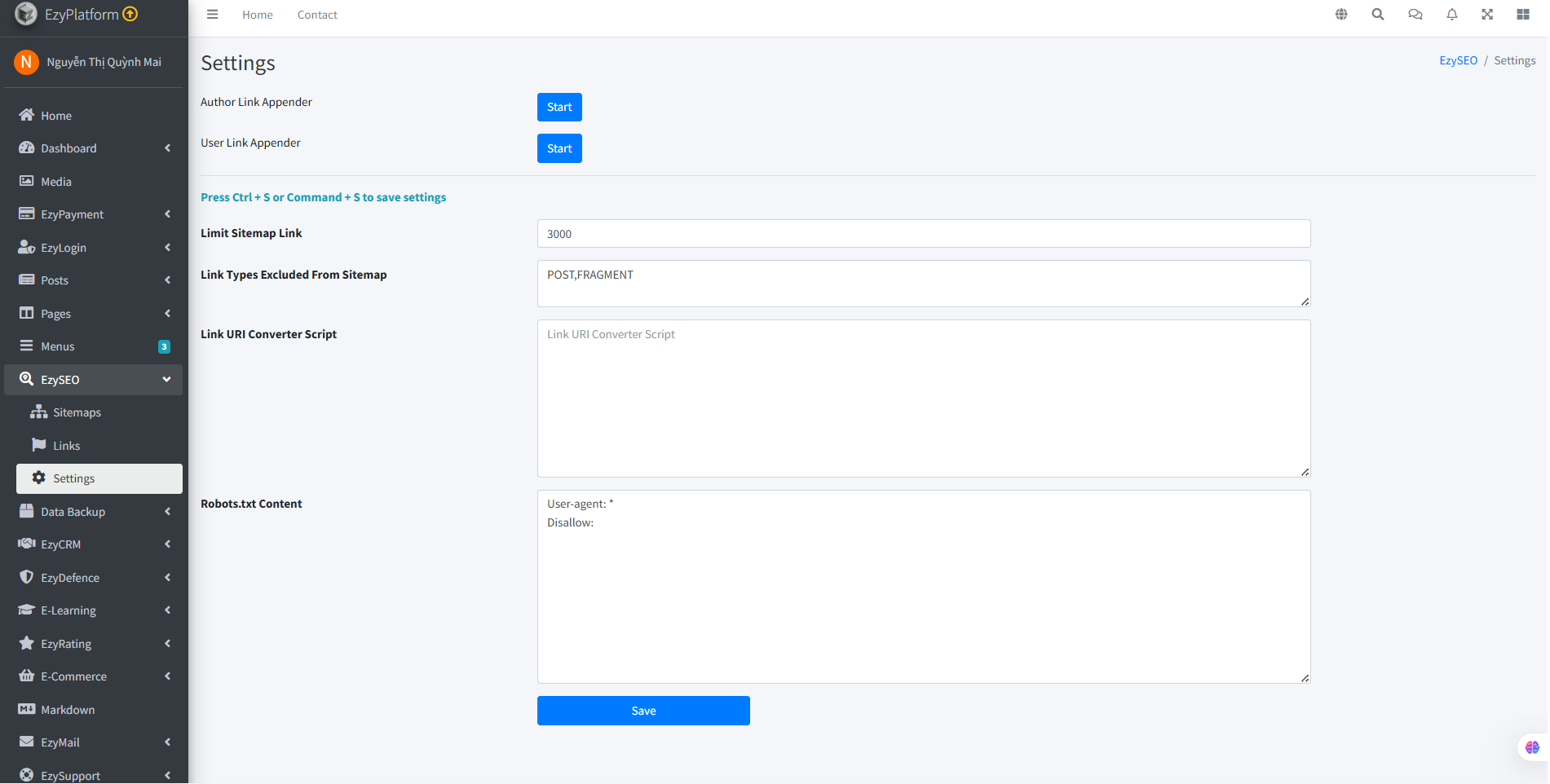This screenshot has height=784, width=1550.
Task: Click the Save button
Action: coord(643,711)
